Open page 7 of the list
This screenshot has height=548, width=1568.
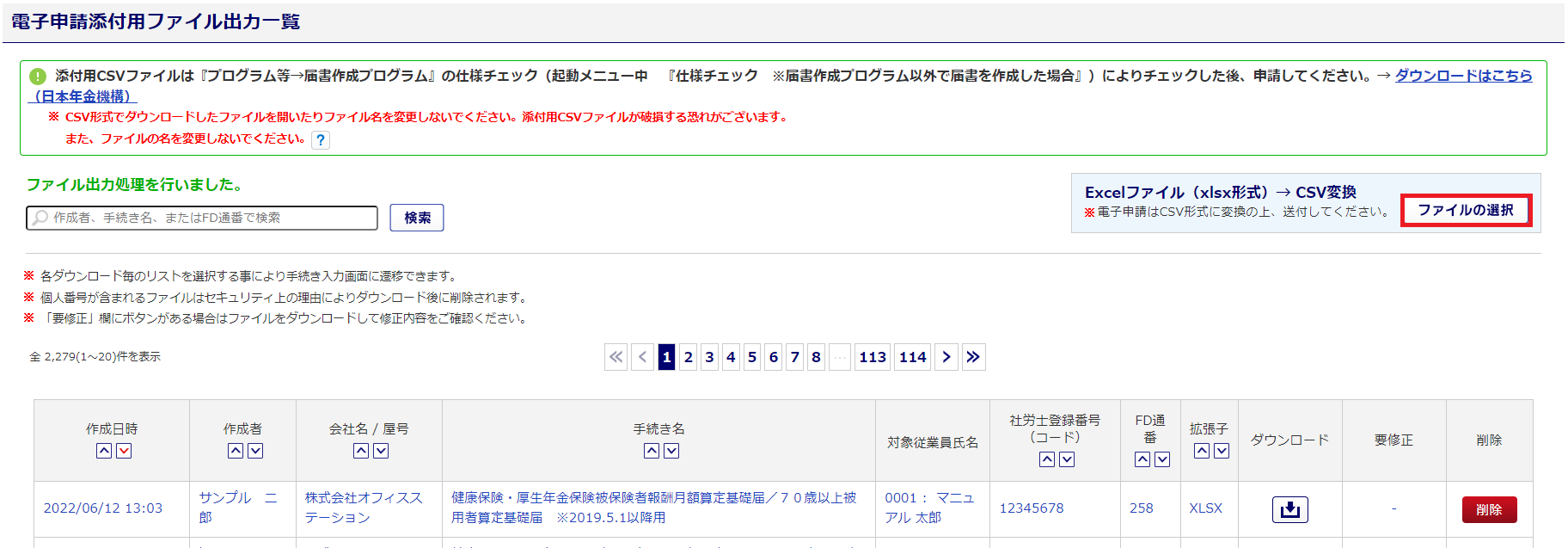(795, 357)
